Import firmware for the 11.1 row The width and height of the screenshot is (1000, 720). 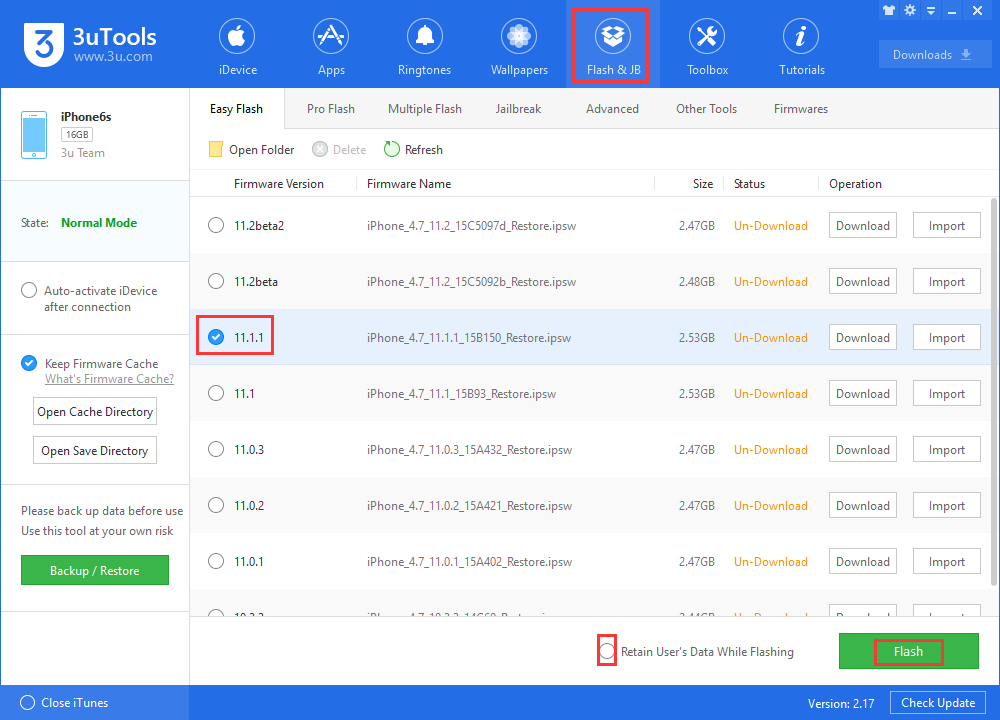tap(946, 393)
